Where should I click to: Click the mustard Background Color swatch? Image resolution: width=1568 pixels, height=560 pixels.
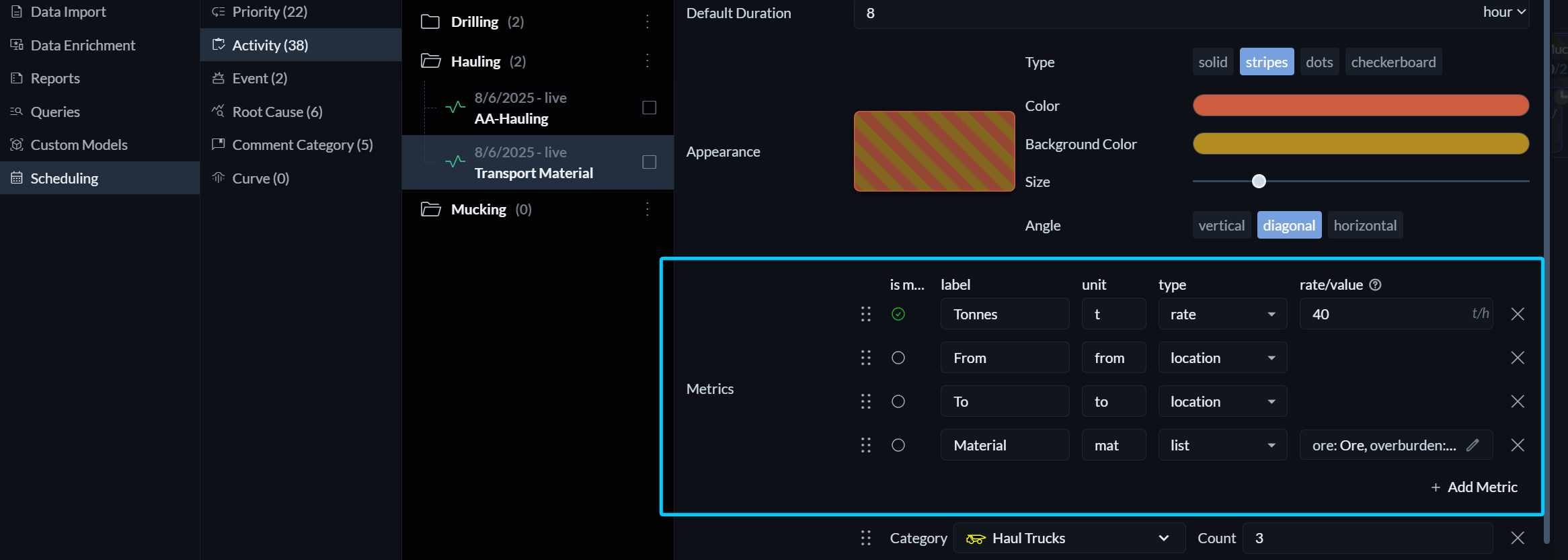[x=1361, y=144]
